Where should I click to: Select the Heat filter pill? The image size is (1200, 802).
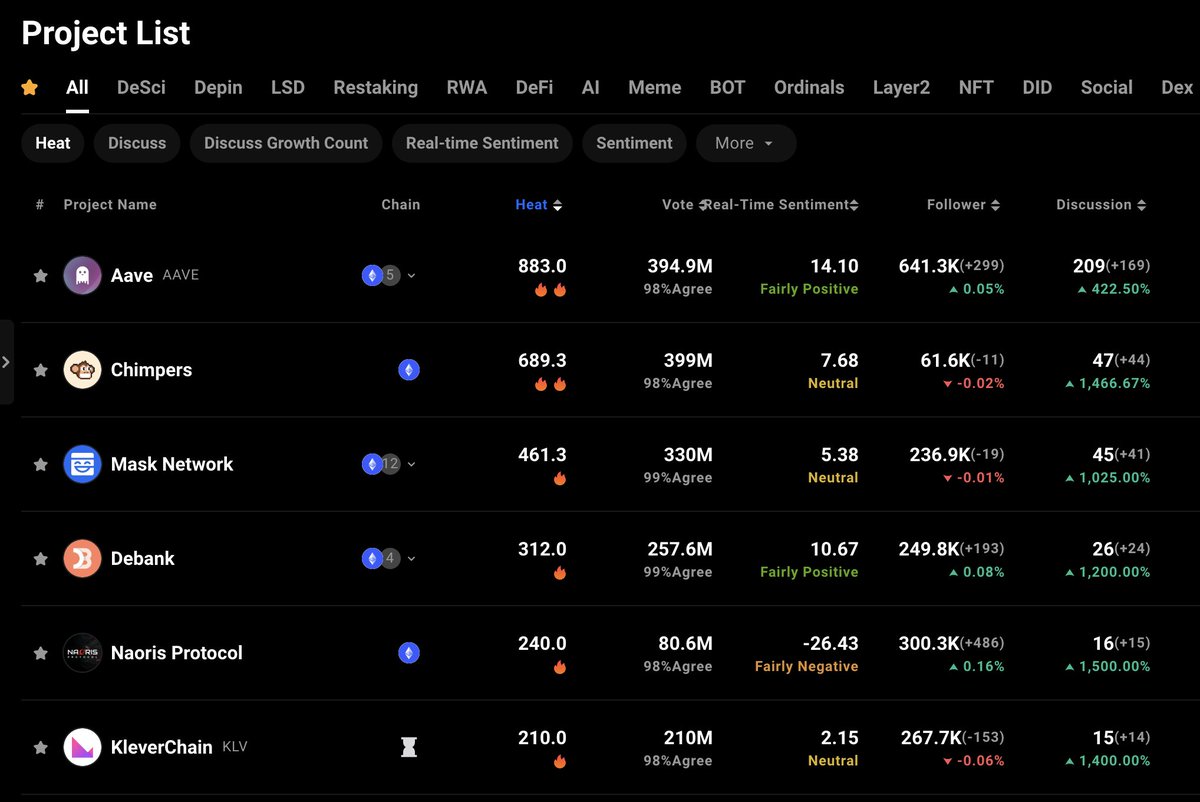(53, 143)
